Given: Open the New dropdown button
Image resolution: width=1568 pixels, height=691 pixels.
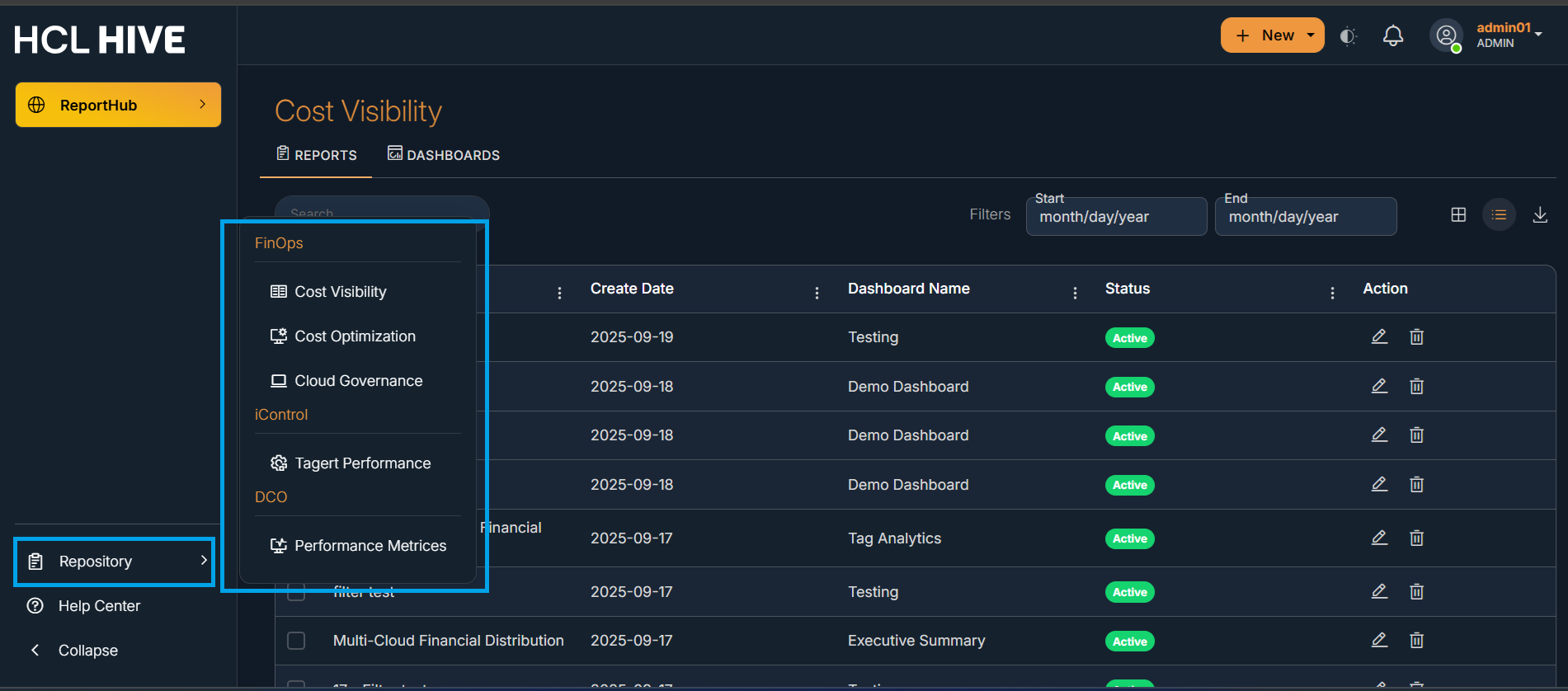Looking at the screenshot, I should pyautogui.click(x=1272, y=35).
